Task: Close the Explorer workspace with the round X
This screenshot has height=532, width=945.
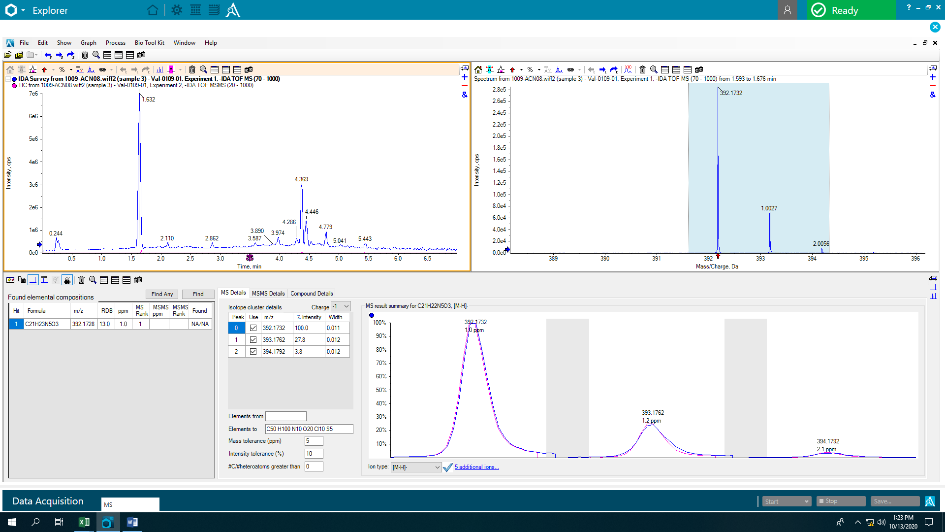Action: click(x=935, y=27)
